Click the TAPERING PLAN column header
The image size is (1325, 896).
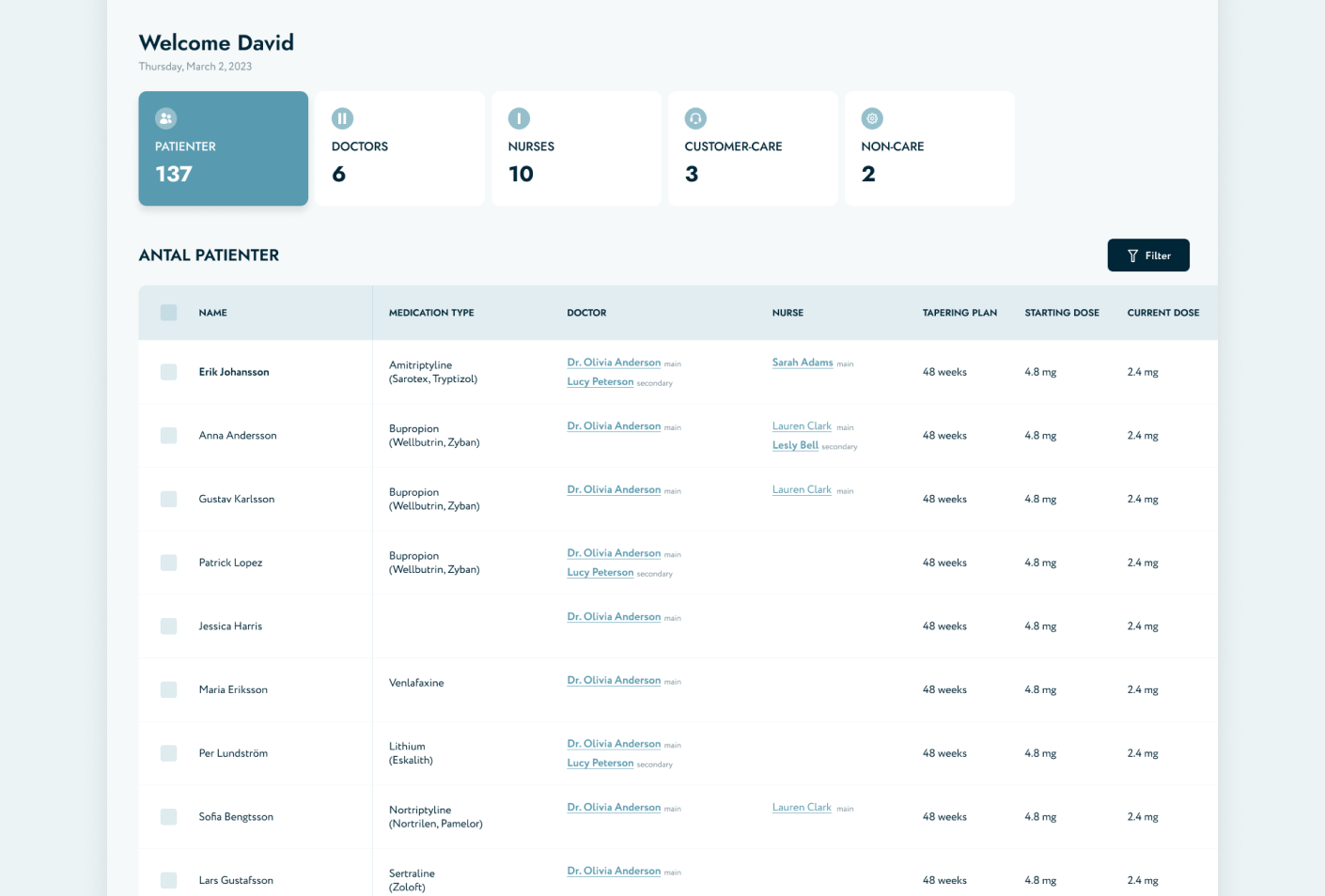coord(959,313)
